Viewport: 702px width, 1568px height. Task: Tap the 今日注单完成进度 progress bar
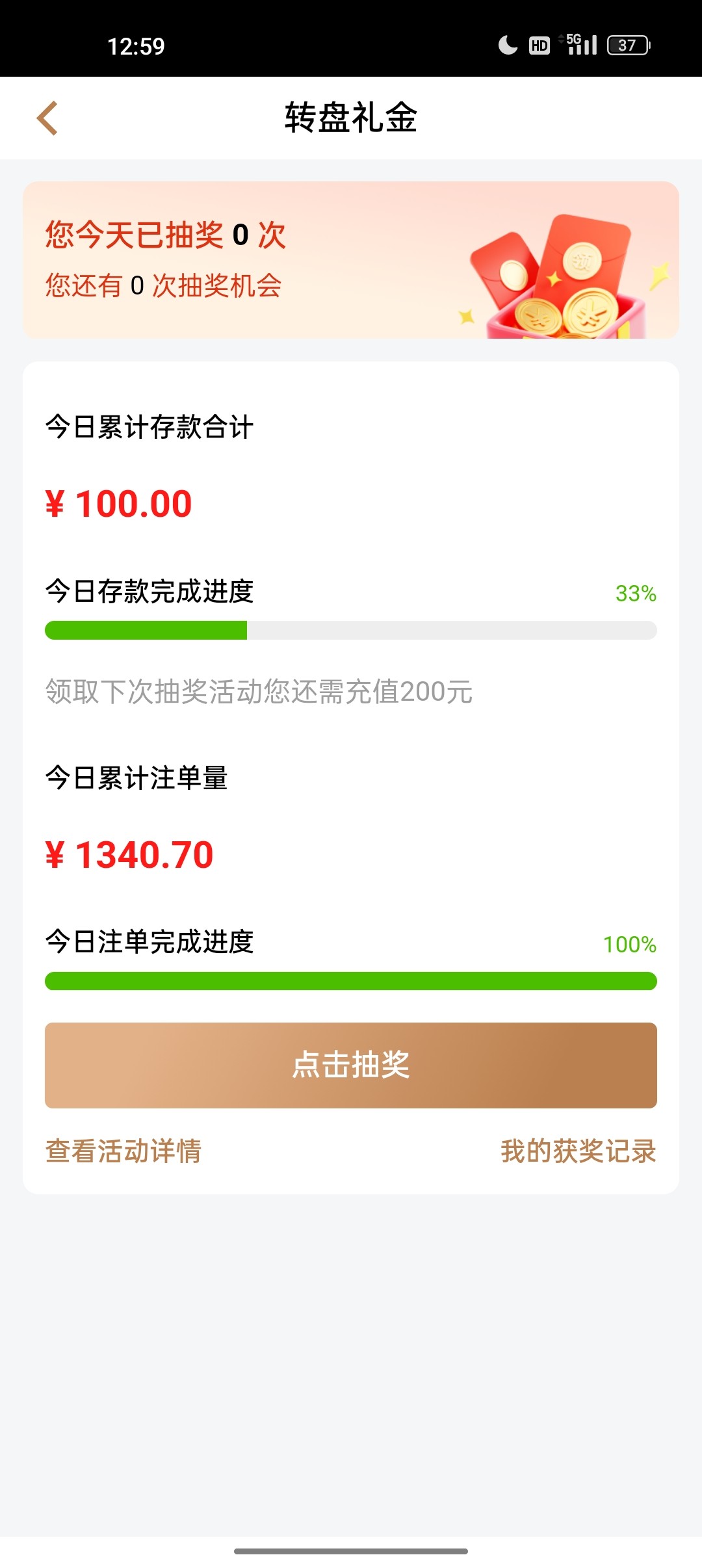point(351,981)
